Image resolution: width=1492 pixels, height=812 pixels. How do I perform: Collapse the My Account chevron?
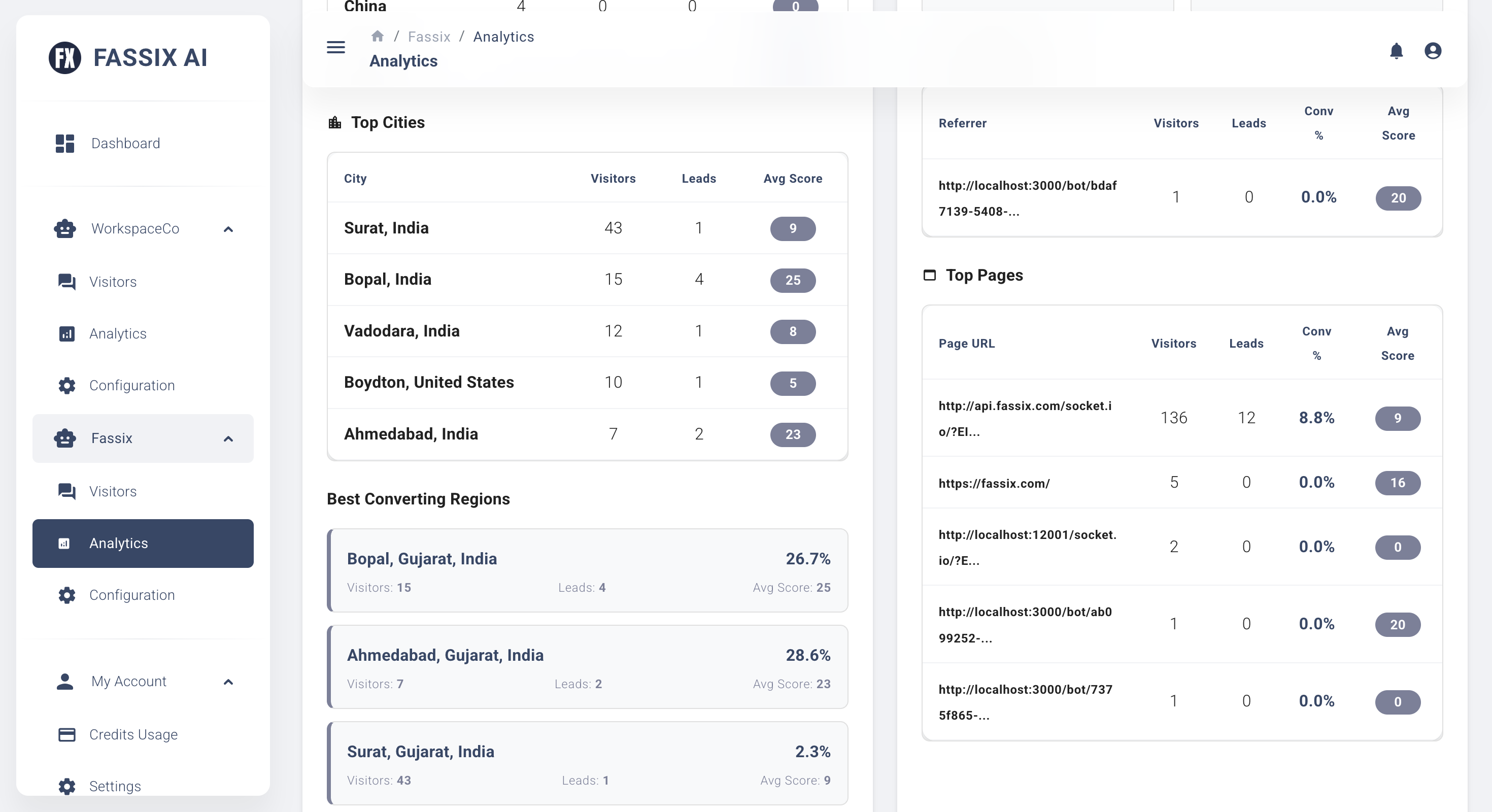pos(228,682)
